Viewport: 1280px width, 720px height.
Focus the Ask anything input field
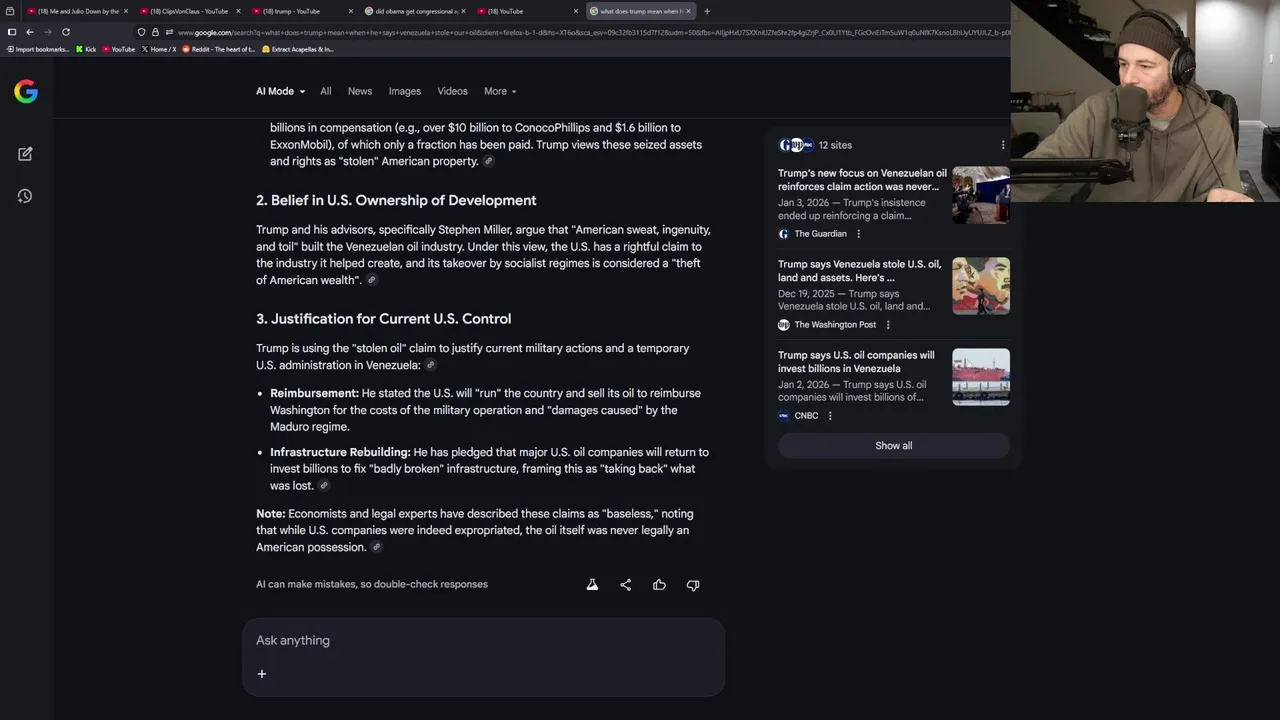[x=483, y=641]
